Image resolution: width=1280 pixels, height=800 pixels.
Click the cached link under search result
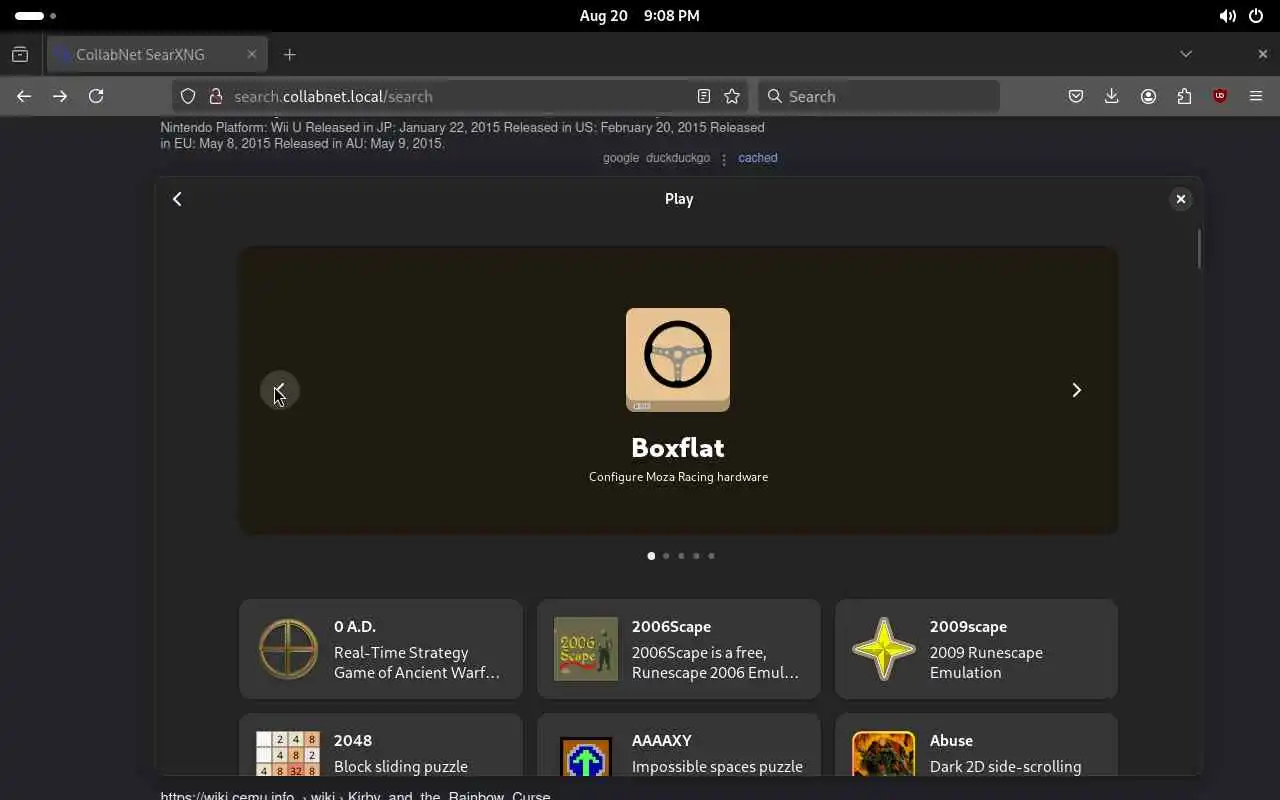[758, 158]
